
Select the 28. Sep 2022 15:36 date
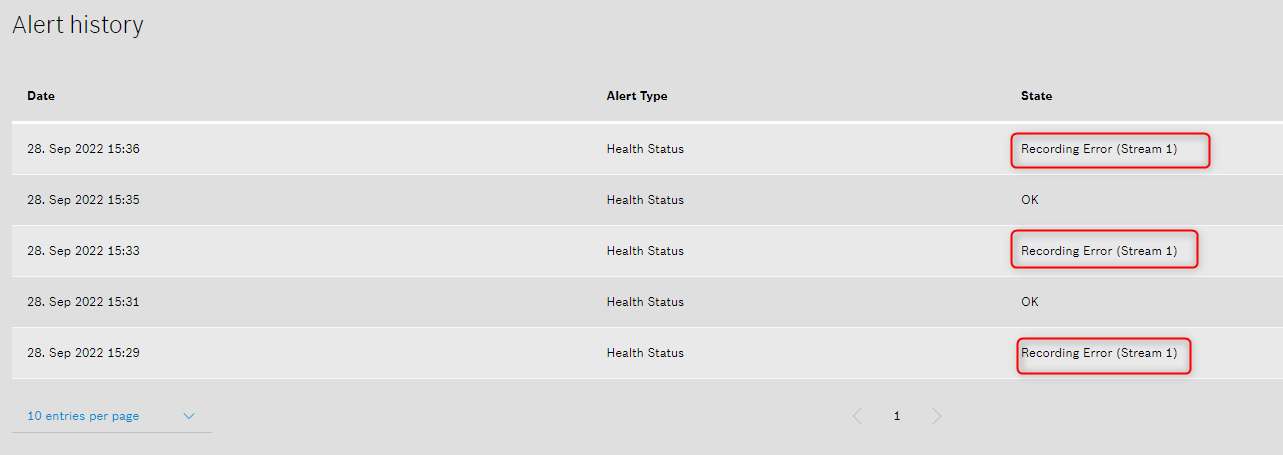[83, 149]
